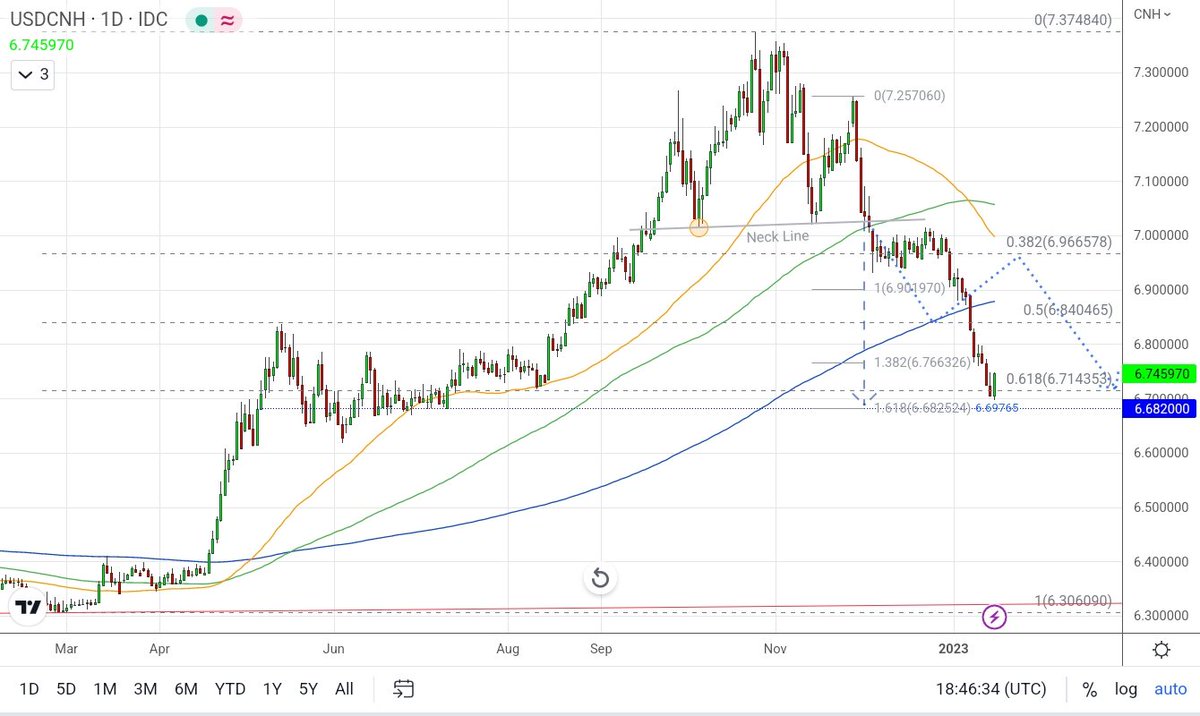Viewport: 1200px width, 716px height.
Task: Click the orange neckline circle marker
Action: pyautogui.click(x=699, y=228)
